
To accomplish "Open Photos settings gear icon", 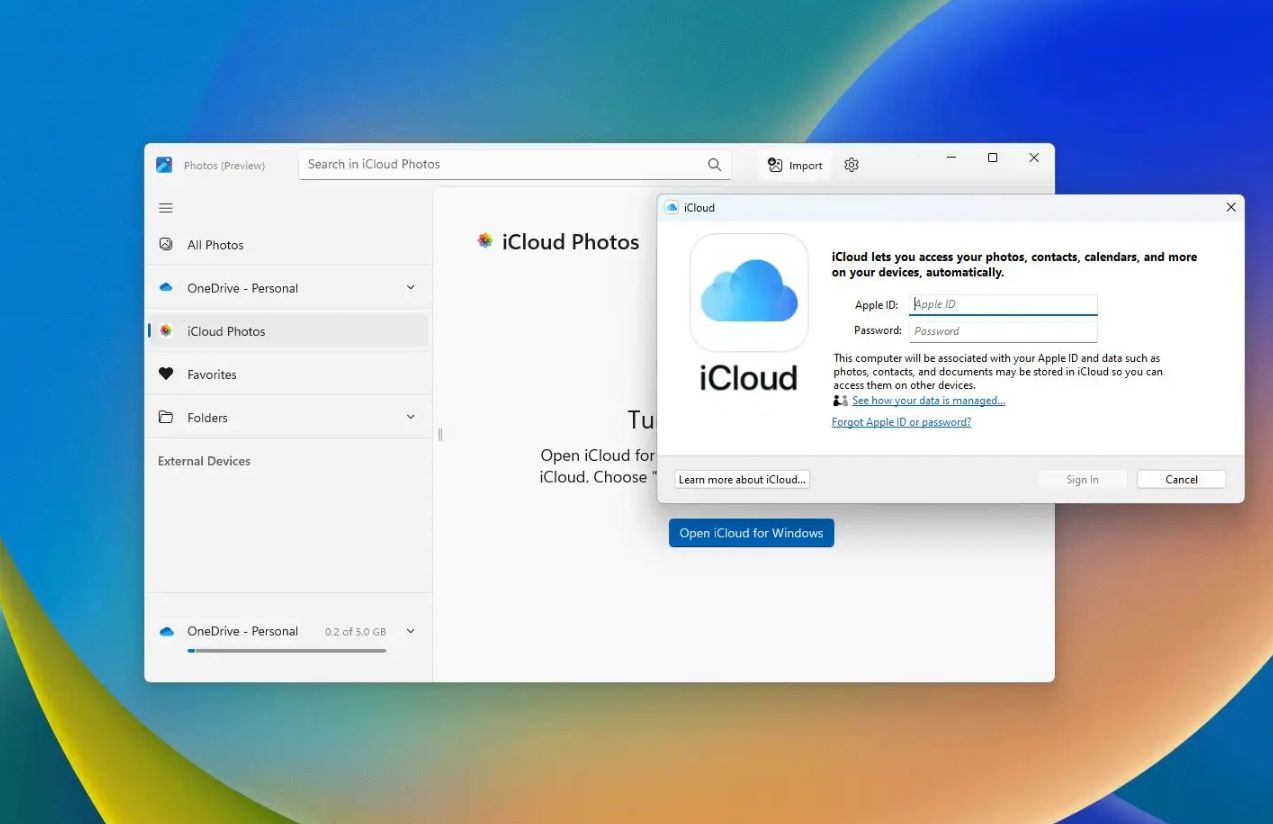I will coord(851,165).
